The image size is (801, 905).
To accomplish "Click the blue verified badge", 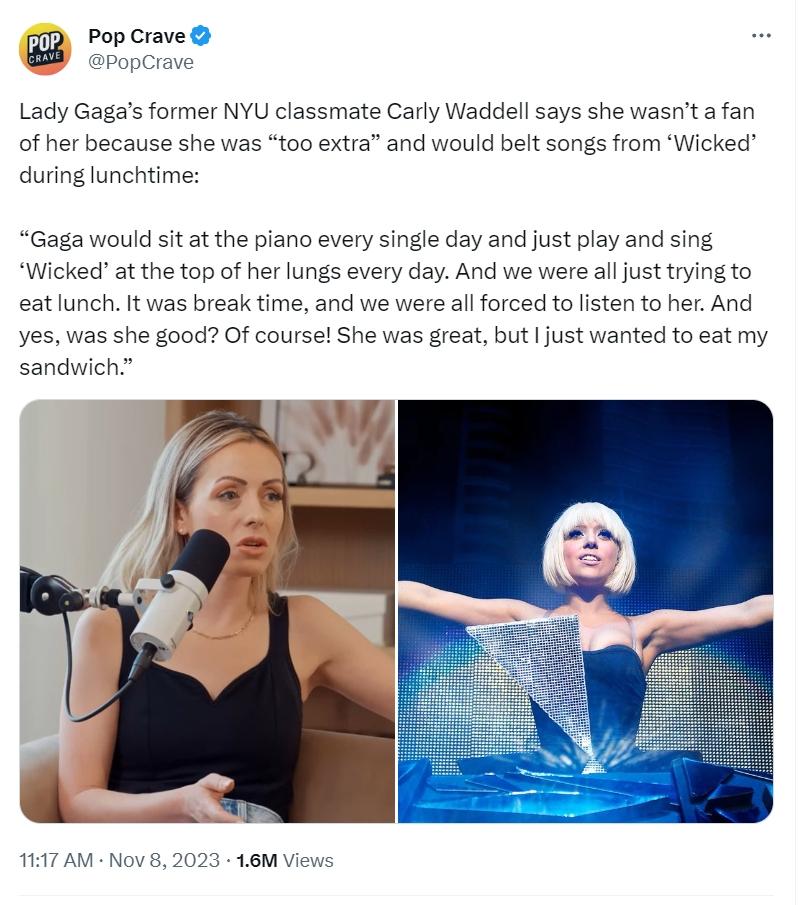I will click(x=201, y=36).
